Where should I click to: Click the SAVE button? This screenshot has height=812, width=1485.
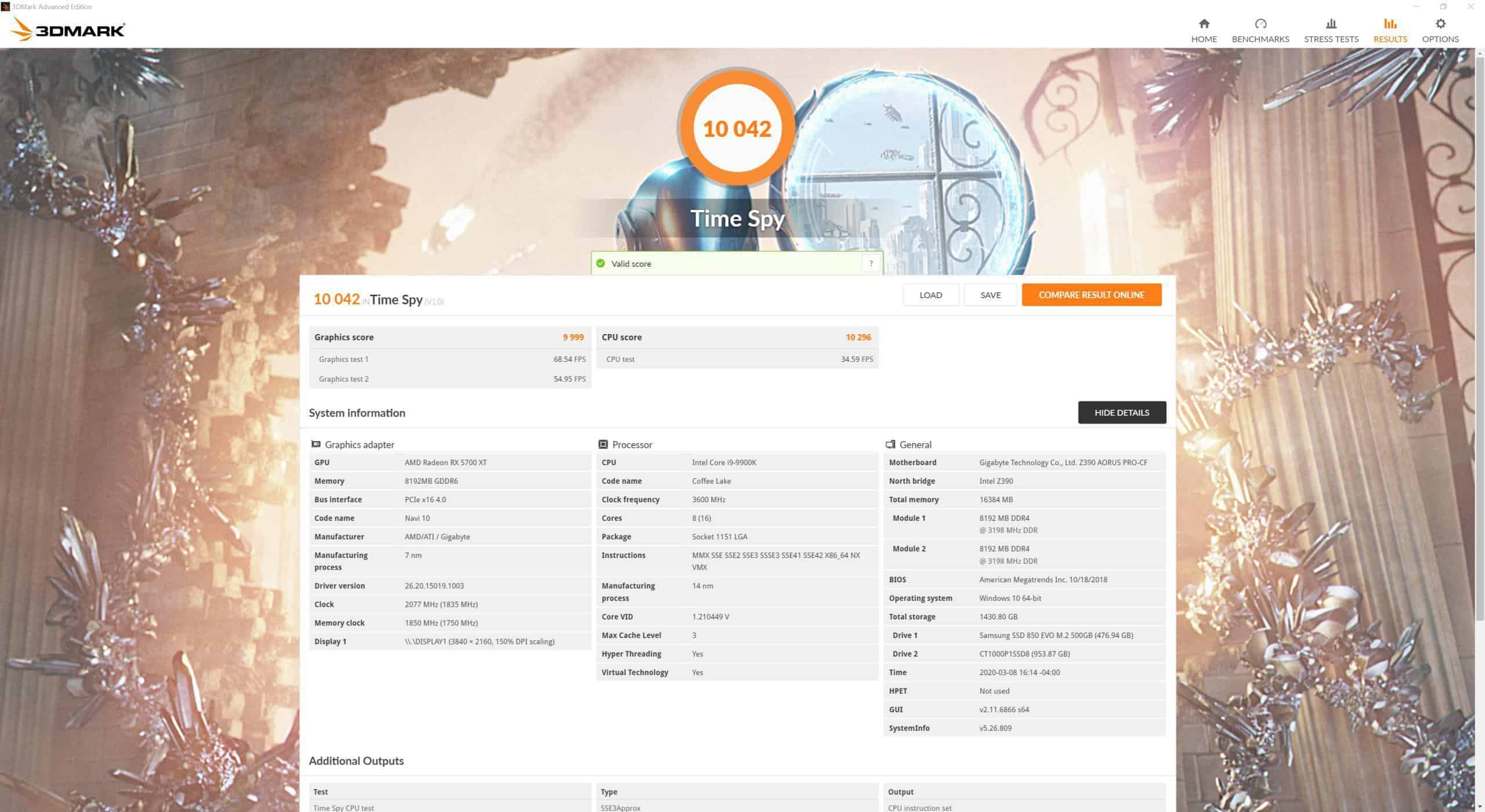click(x=990, y=295)
